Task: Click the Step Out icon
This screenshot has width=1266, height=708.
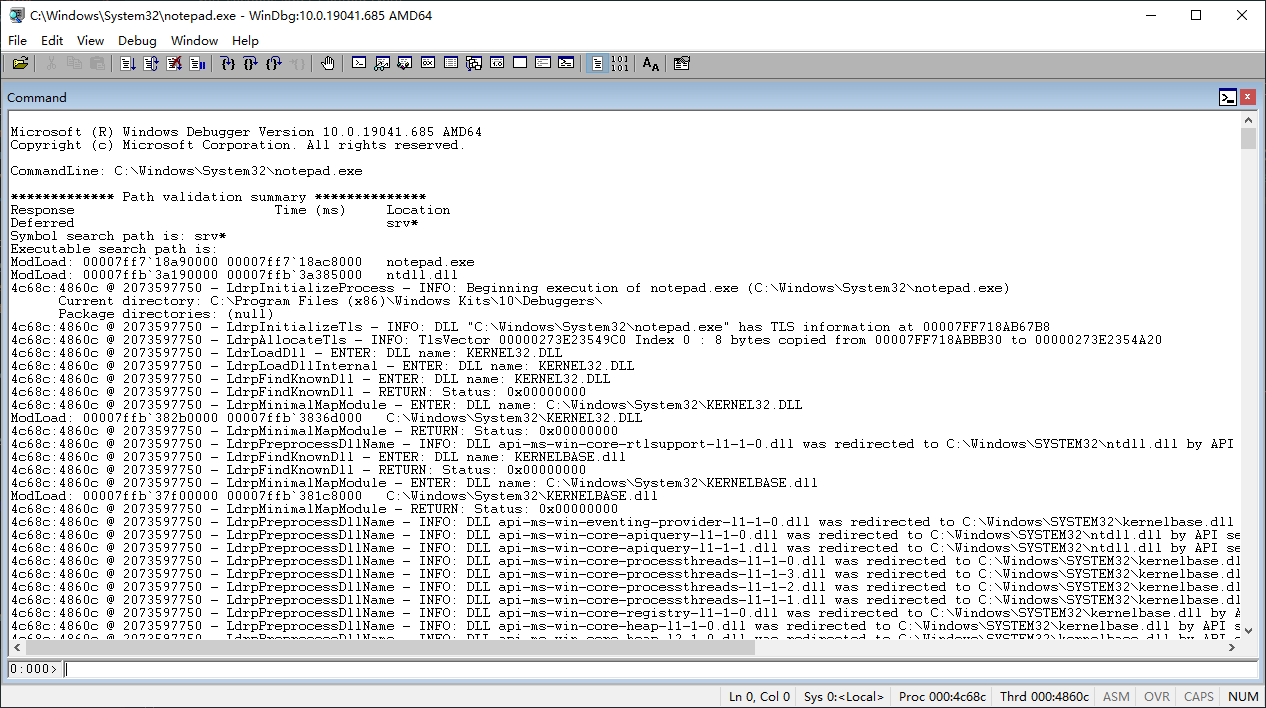Action: coord(274,63)
